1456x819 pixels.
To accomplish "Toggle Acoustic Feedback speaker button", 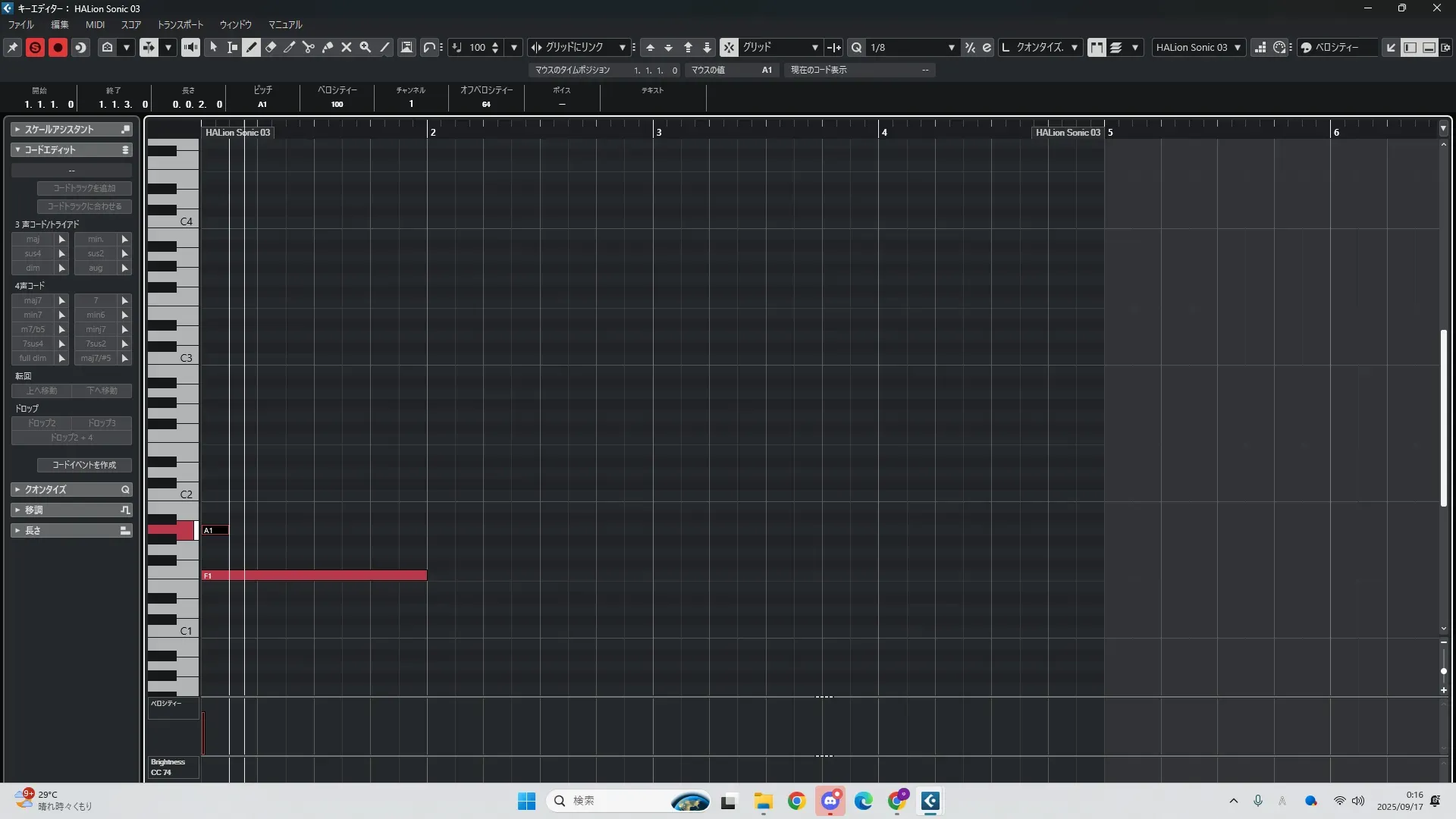I will (190, 47).
